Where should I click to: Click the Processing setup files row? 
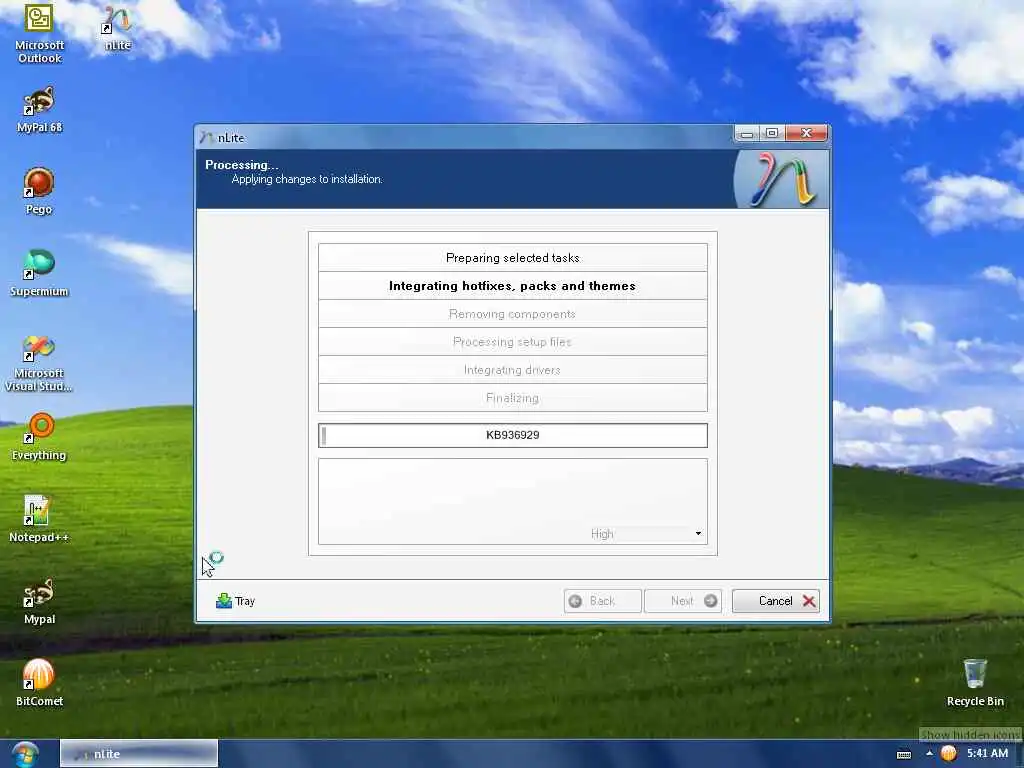pyautogui.click(x=513, y=342)
